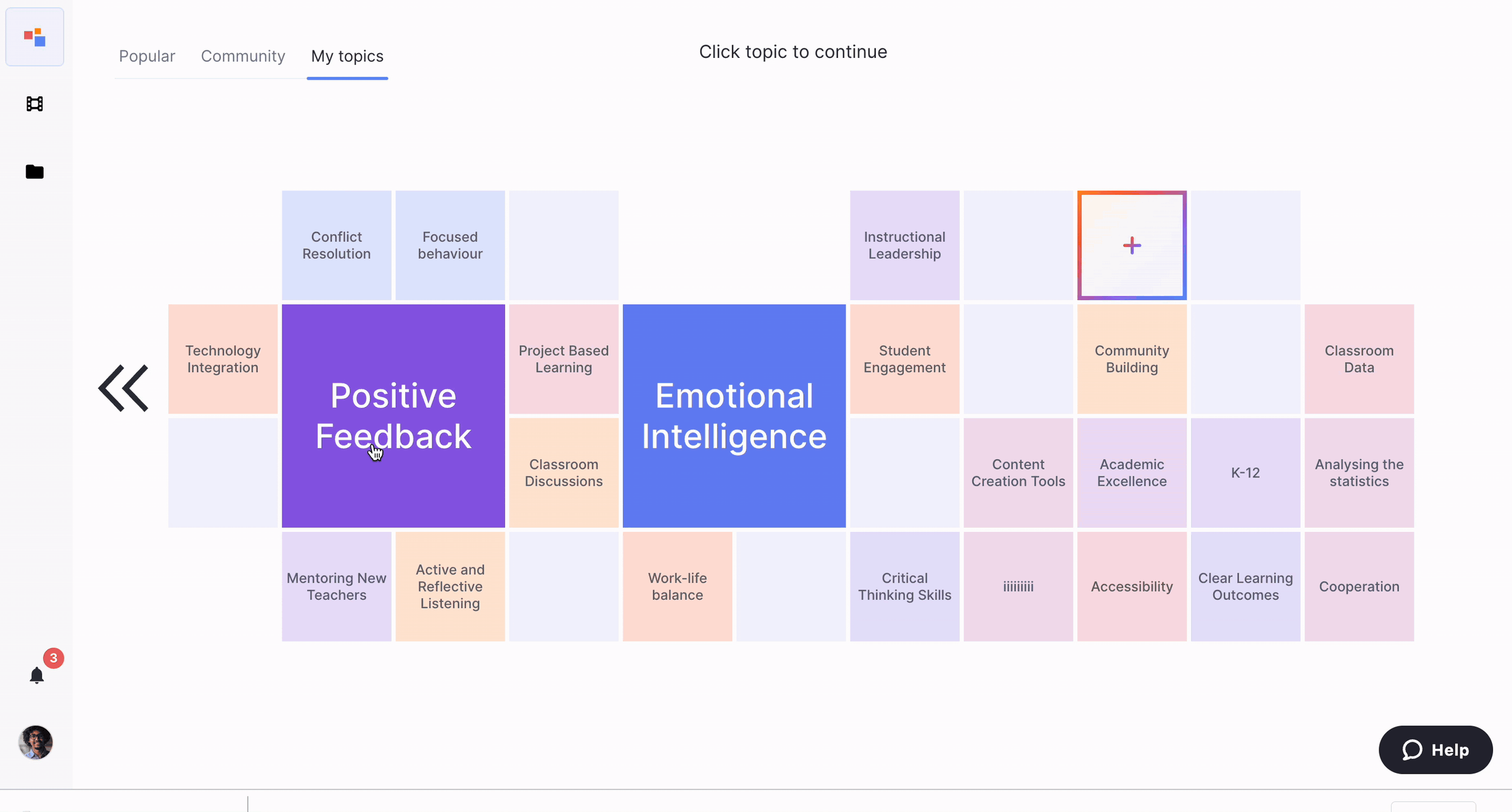Image resolution: width=1512 pixels, height=812 pixels.
Task: Pick the Classroom Data tile
Action: [1359, 359]
